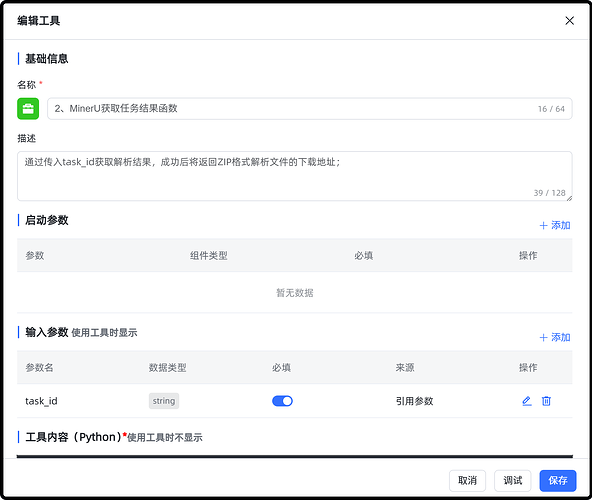
Task: Click the 名称 input field
Action: click(310, 109)
